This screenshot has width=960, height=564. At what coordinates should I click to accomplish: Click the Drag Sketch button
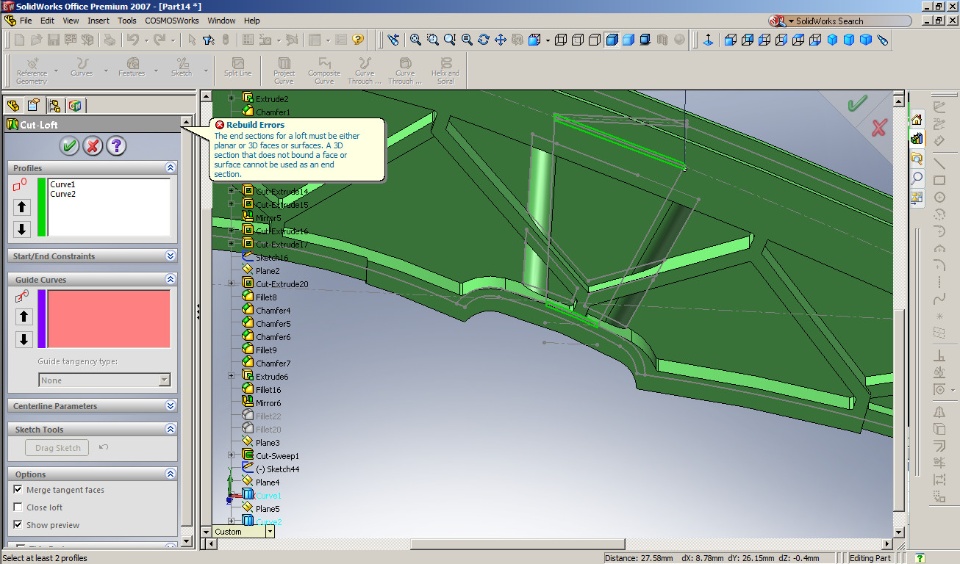[58, 448]
